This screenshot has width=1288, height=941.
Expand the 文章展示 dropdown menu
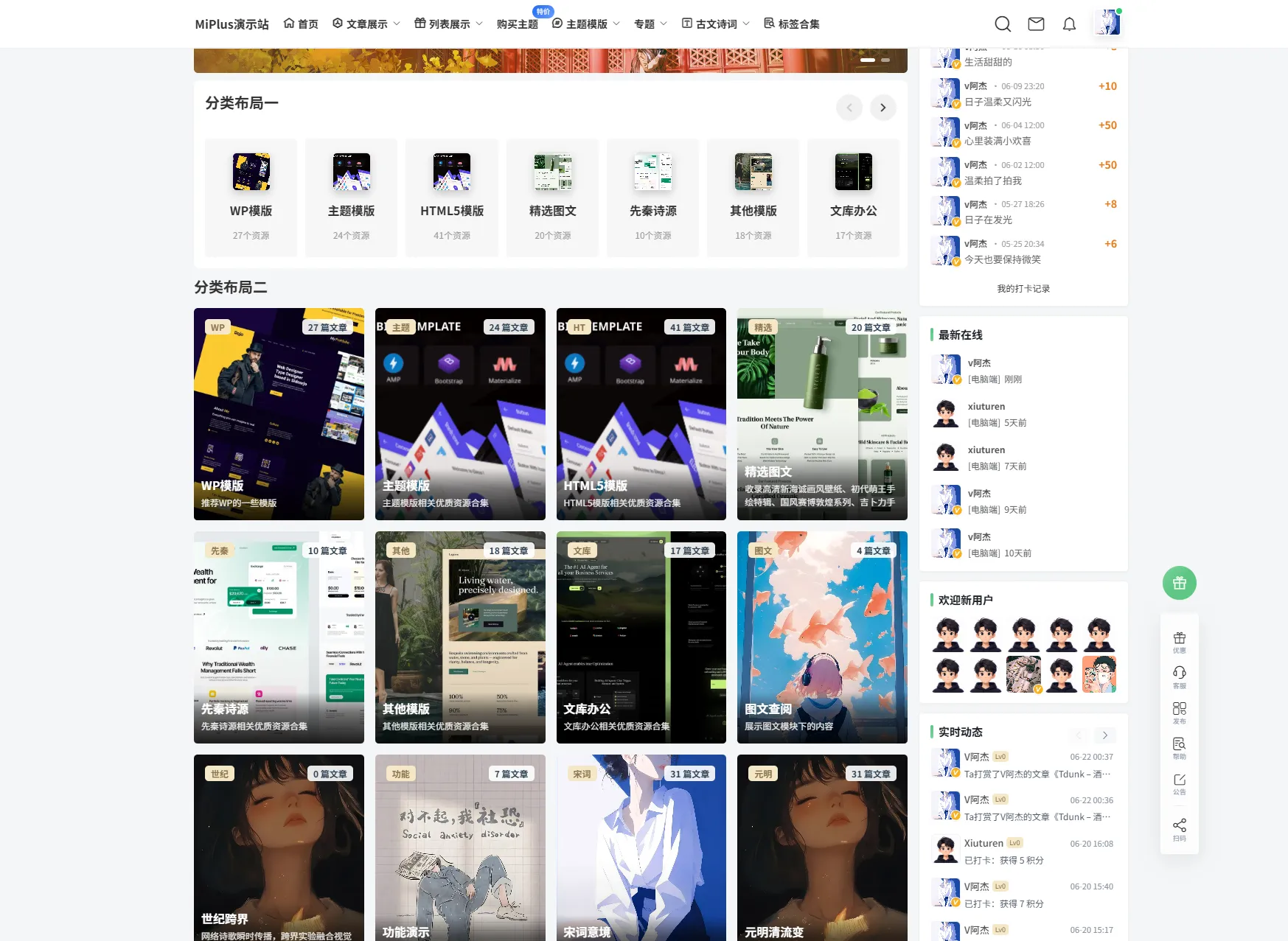tap(366, 24)
